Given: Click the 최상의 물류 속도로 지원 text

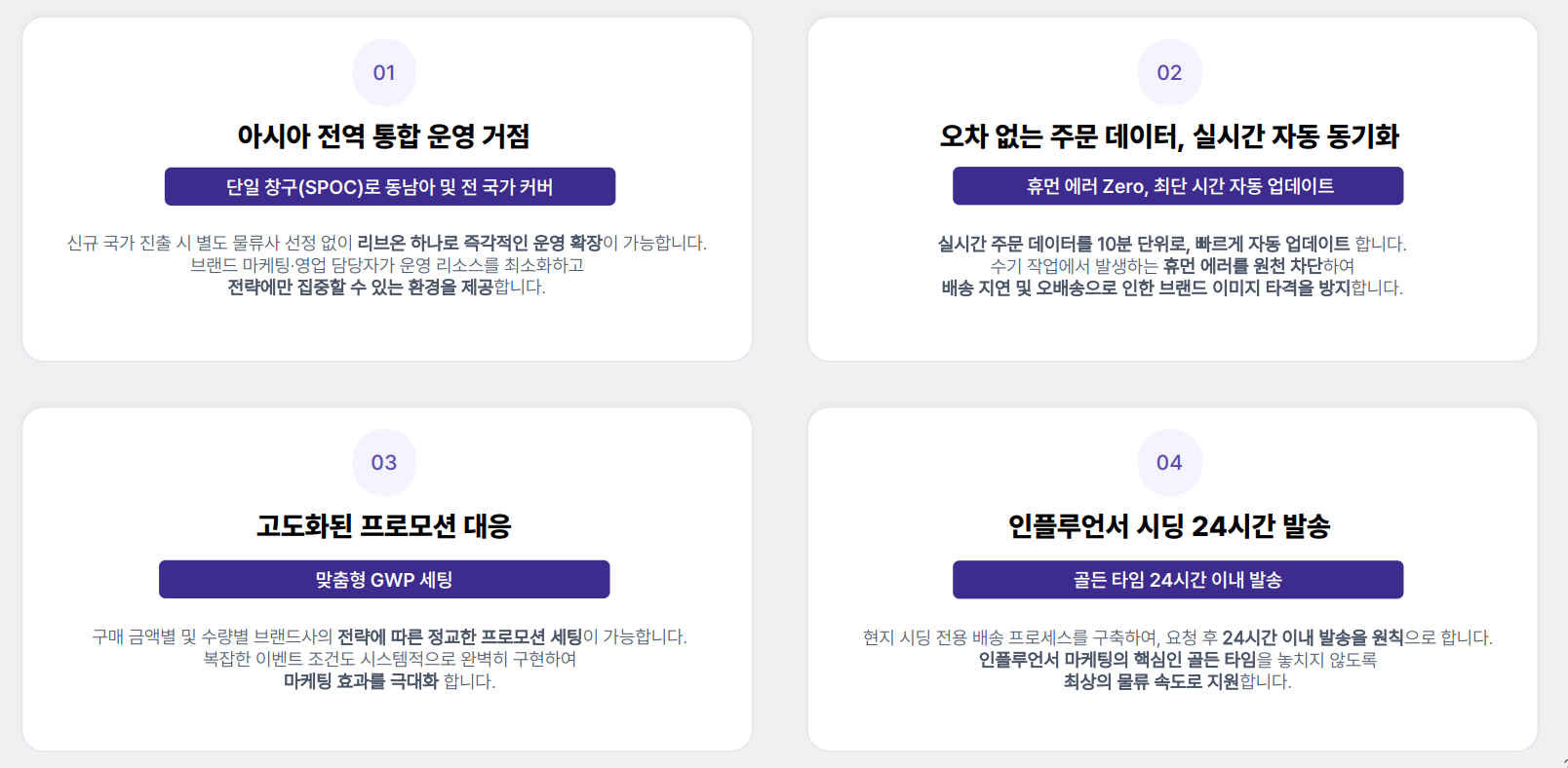Looking at the screenshot, I should [1151, 681].
